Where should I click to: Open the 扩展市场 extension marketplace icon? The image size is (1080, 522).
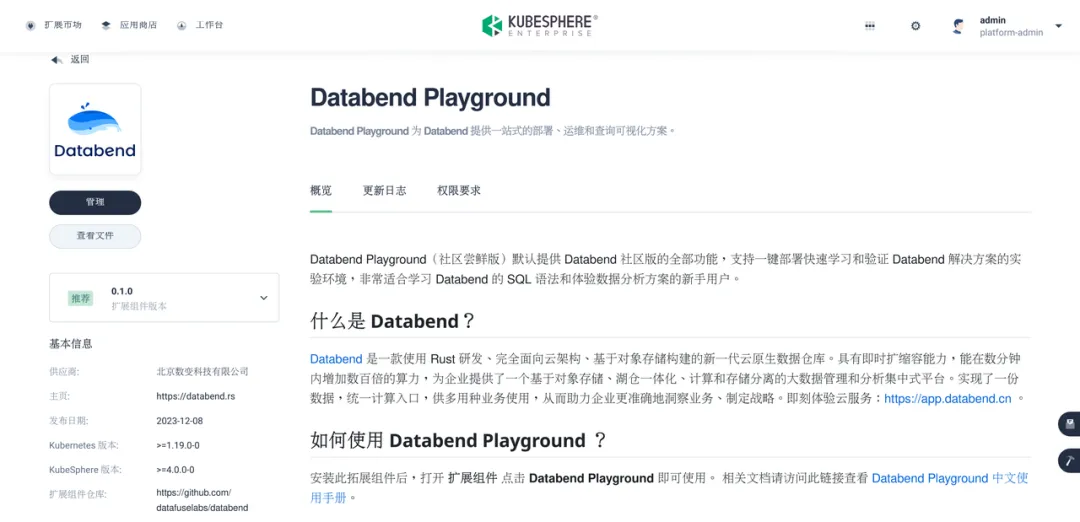pyautogui.click(x=30, y=25)
